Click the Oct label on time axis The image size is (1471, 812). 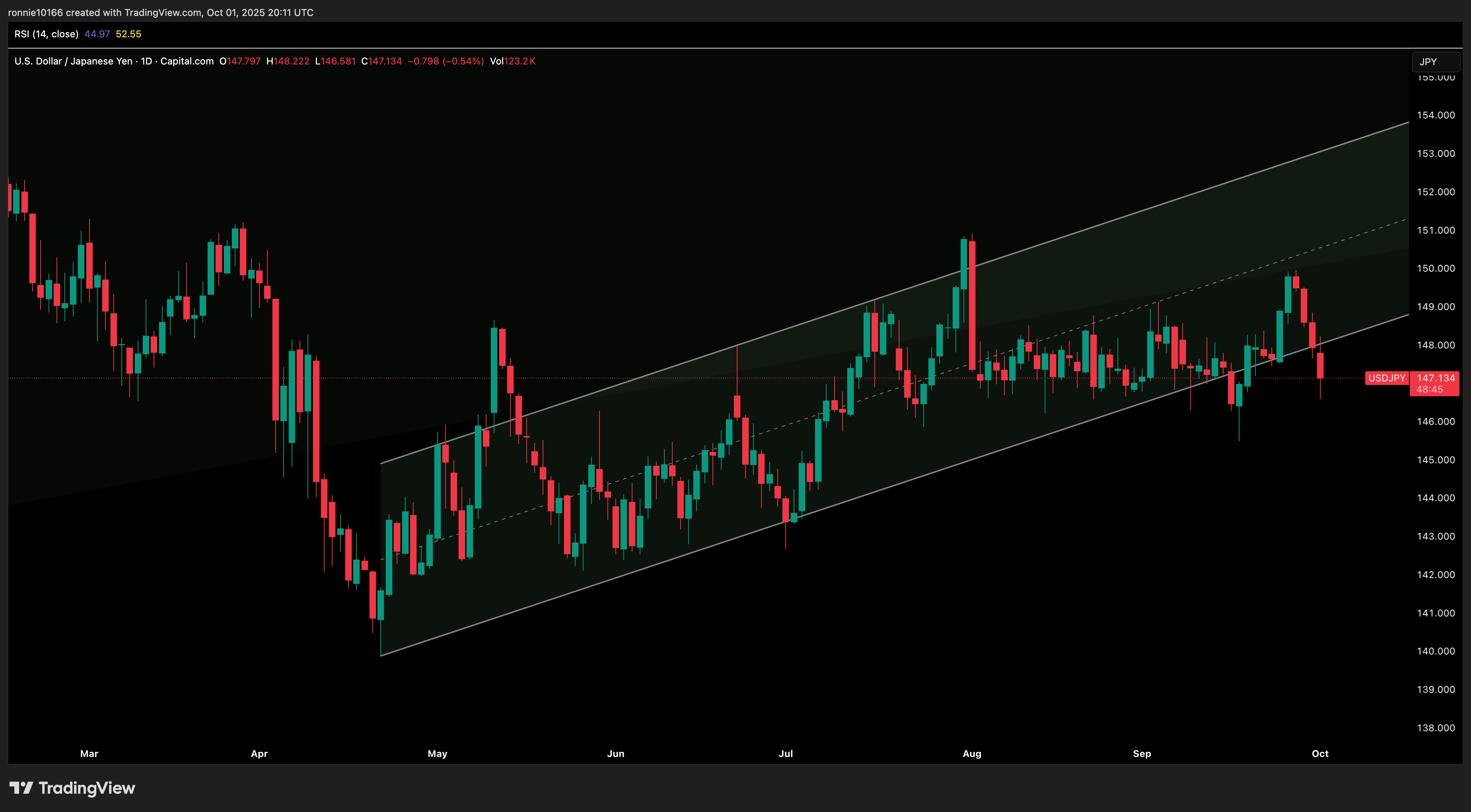(x=1320, y=754)
